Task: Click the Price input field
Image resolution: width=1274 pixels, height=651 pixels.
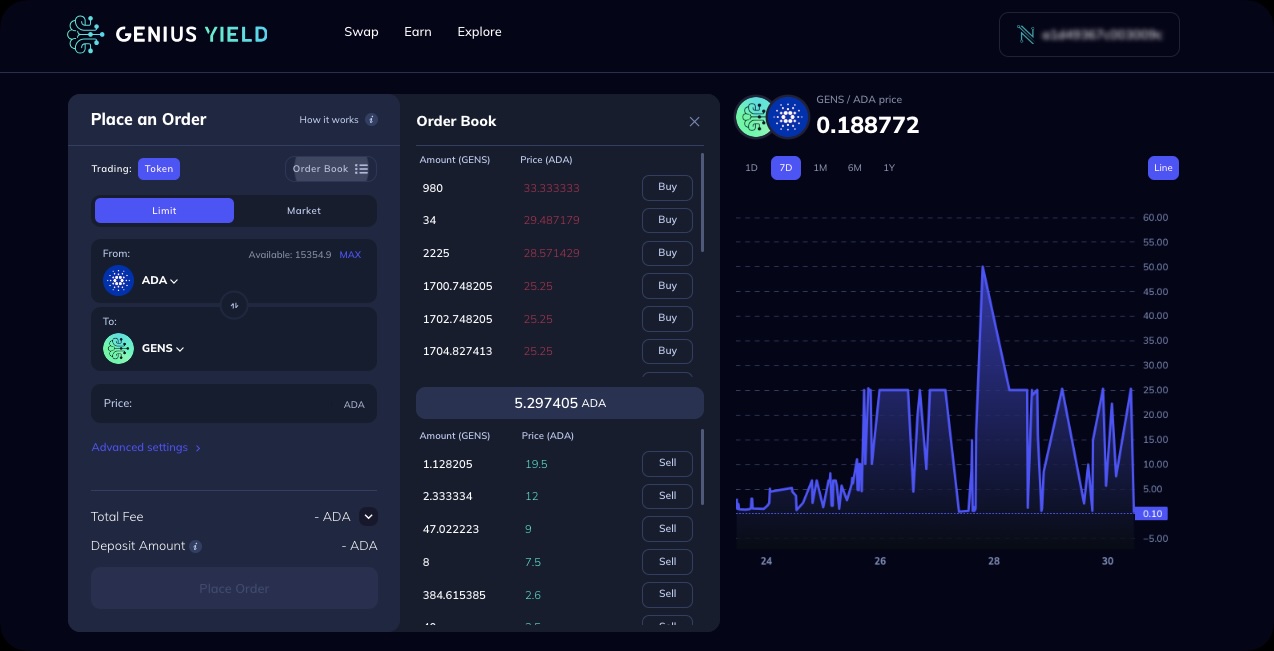Action: [234, 404]
